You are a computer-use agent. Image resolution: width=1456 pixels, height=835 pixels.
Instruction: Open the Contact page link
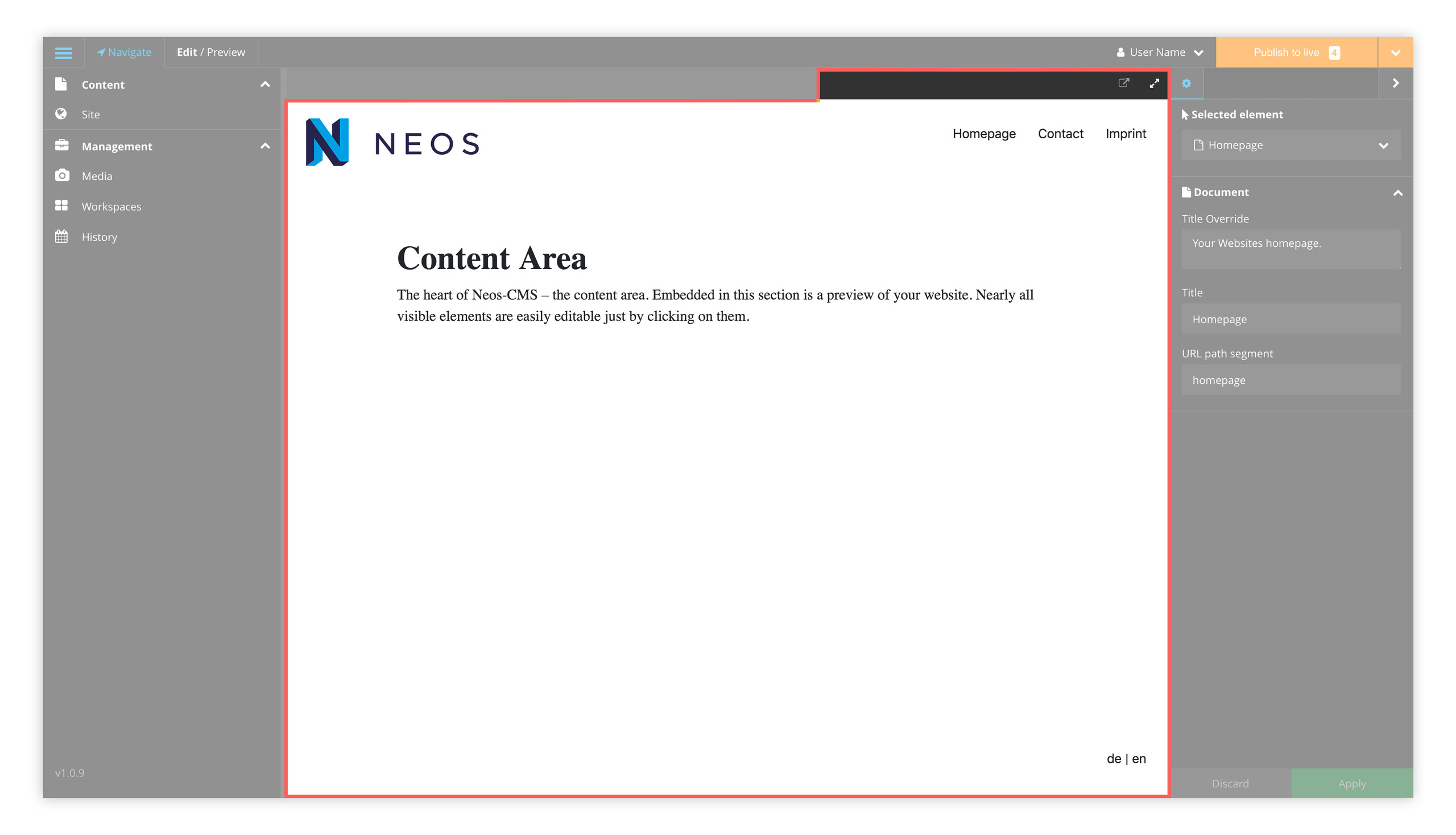(1060, 134)
